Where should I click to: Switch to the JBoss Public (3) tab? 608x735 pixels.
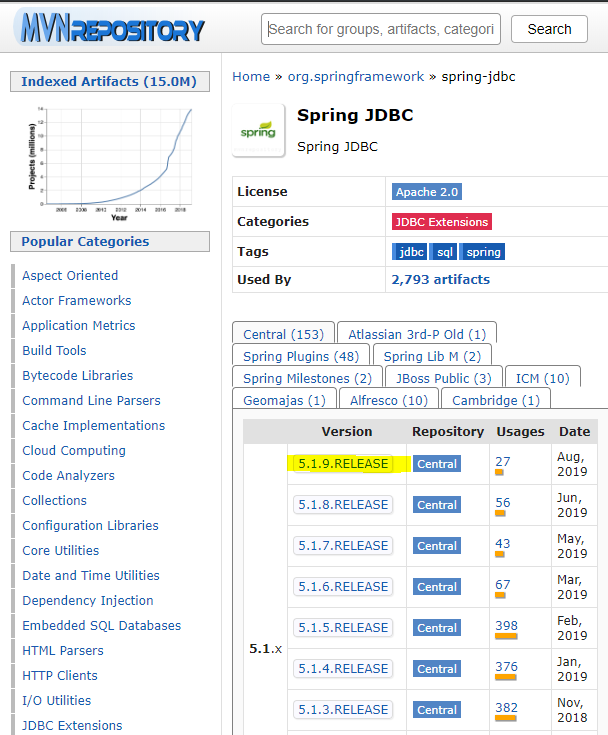[x=443, y=378]
